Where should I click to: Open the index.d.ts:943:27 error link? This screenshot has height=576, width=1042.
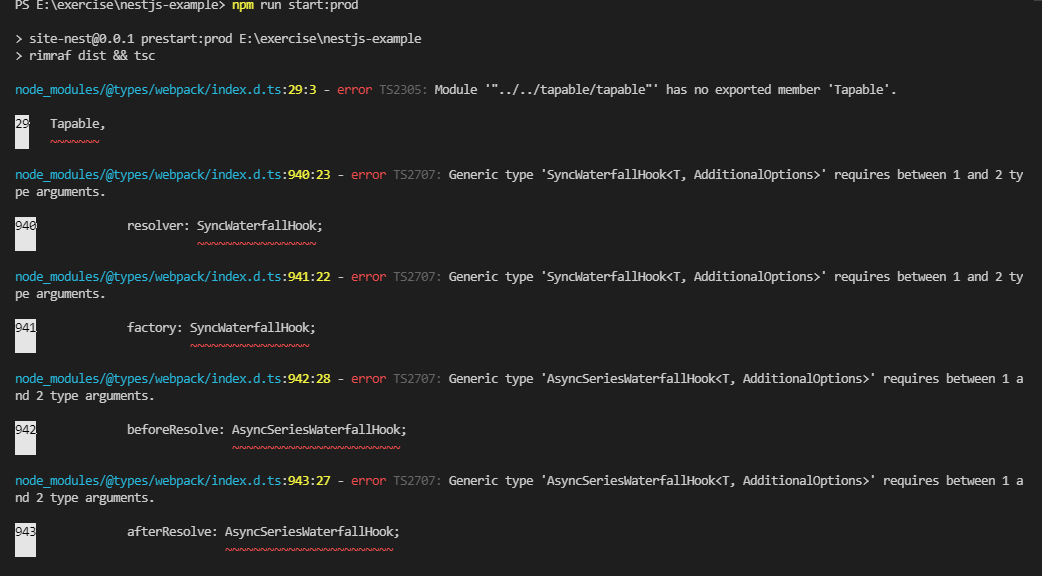pyautogui.click(x=173, y=480)
